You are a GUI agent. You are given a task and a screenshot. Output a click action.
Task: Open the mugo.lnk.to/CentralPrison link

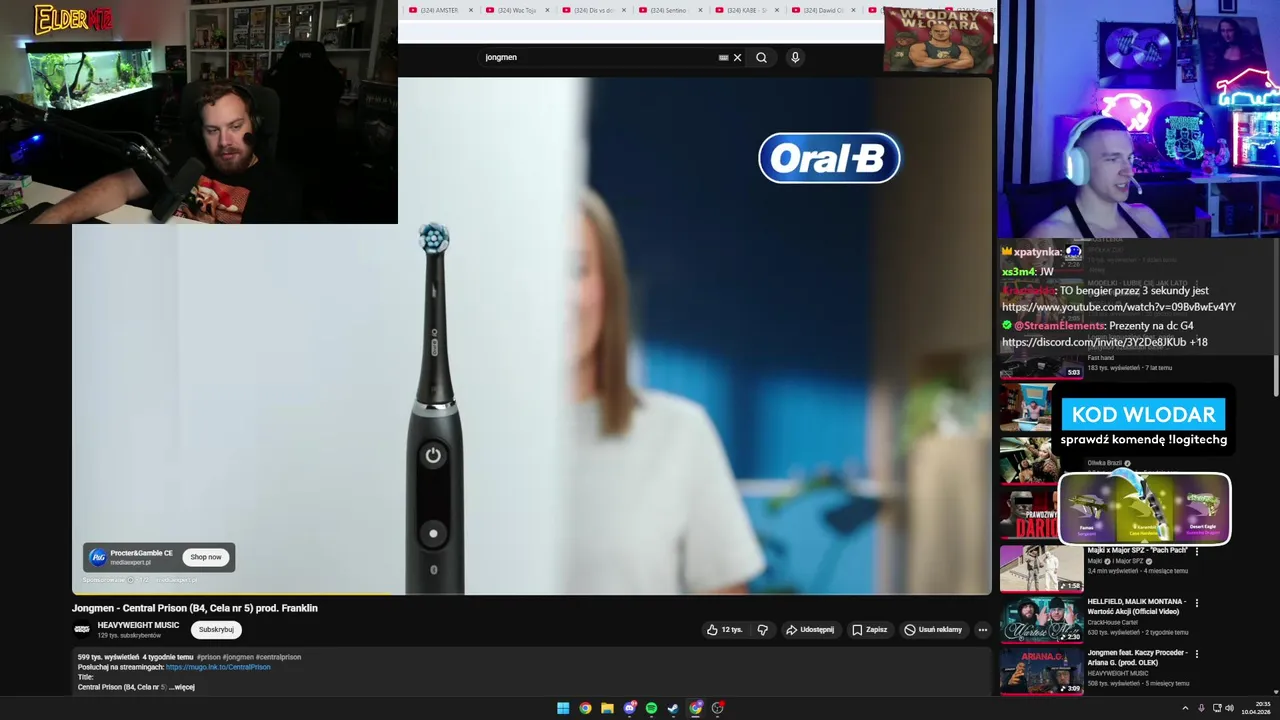(218, 667)
